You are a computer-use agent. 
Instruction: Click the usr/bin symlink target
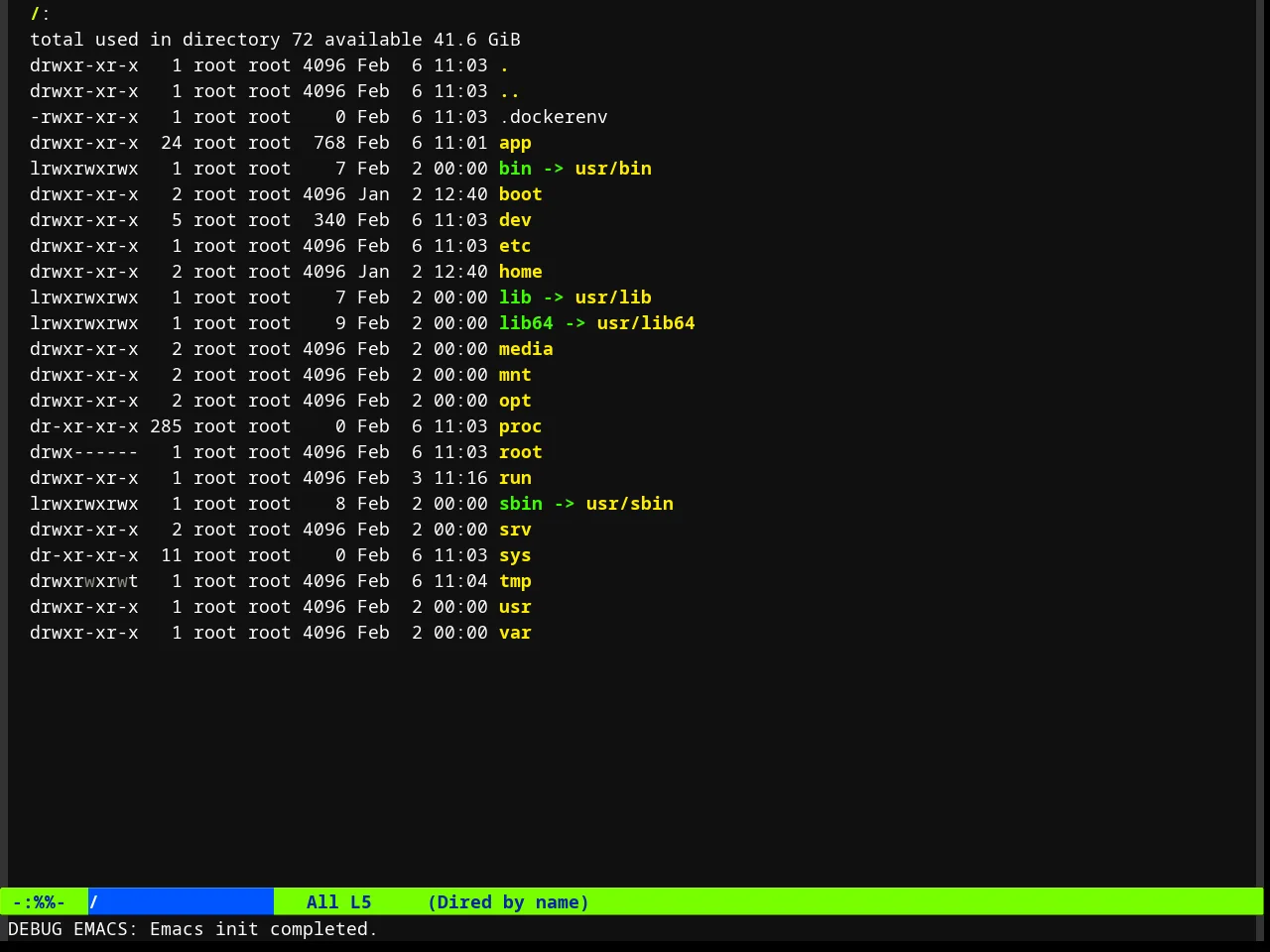click(x=613, y=169)
